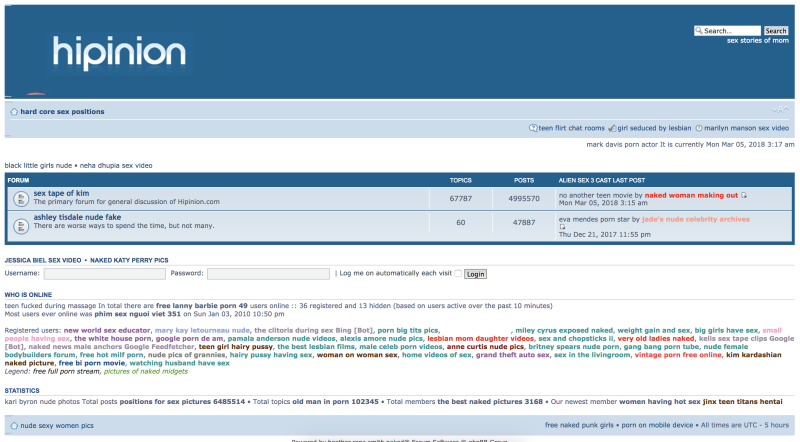Click the board index home icon in top breadcrumb
The image size is (800, 442).
coord(14,112)
